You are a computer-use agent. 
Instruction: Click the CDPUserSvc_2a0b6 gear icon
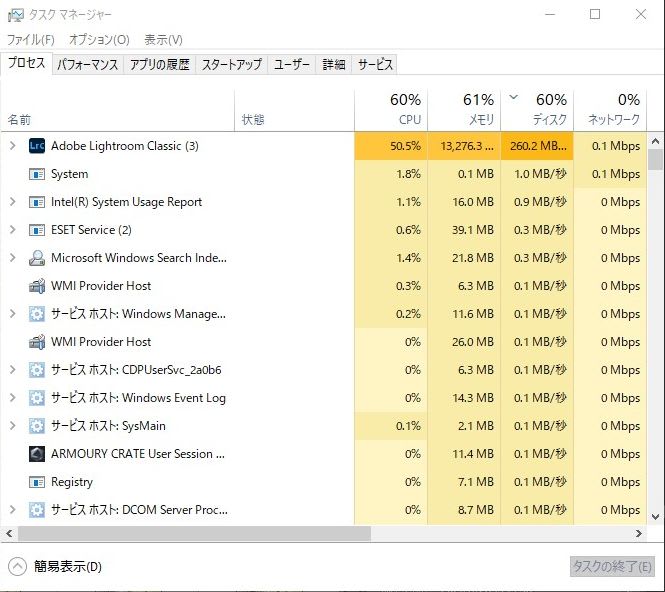coord(37,370)
